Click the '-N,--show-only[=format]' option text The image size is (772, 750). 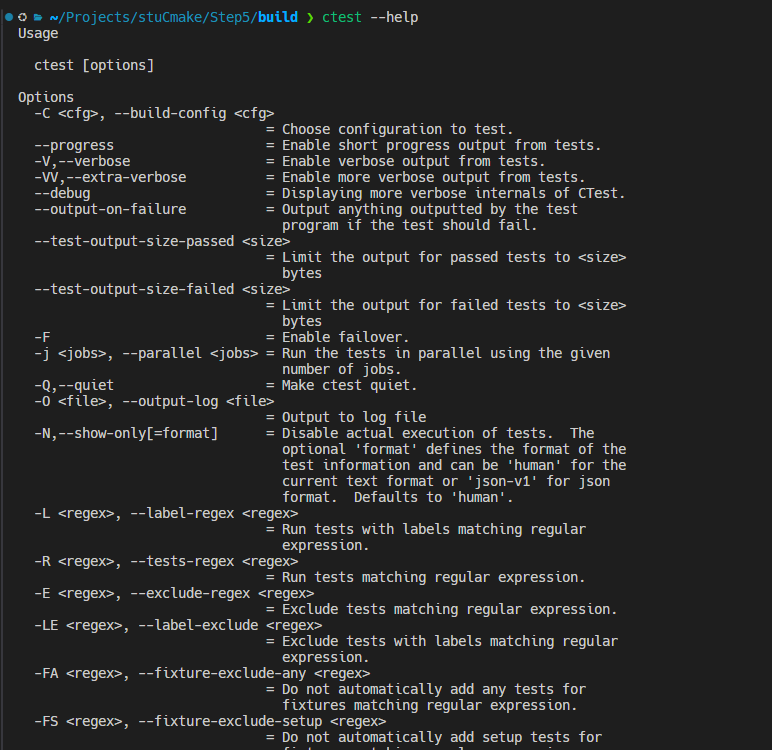[126, 433]
